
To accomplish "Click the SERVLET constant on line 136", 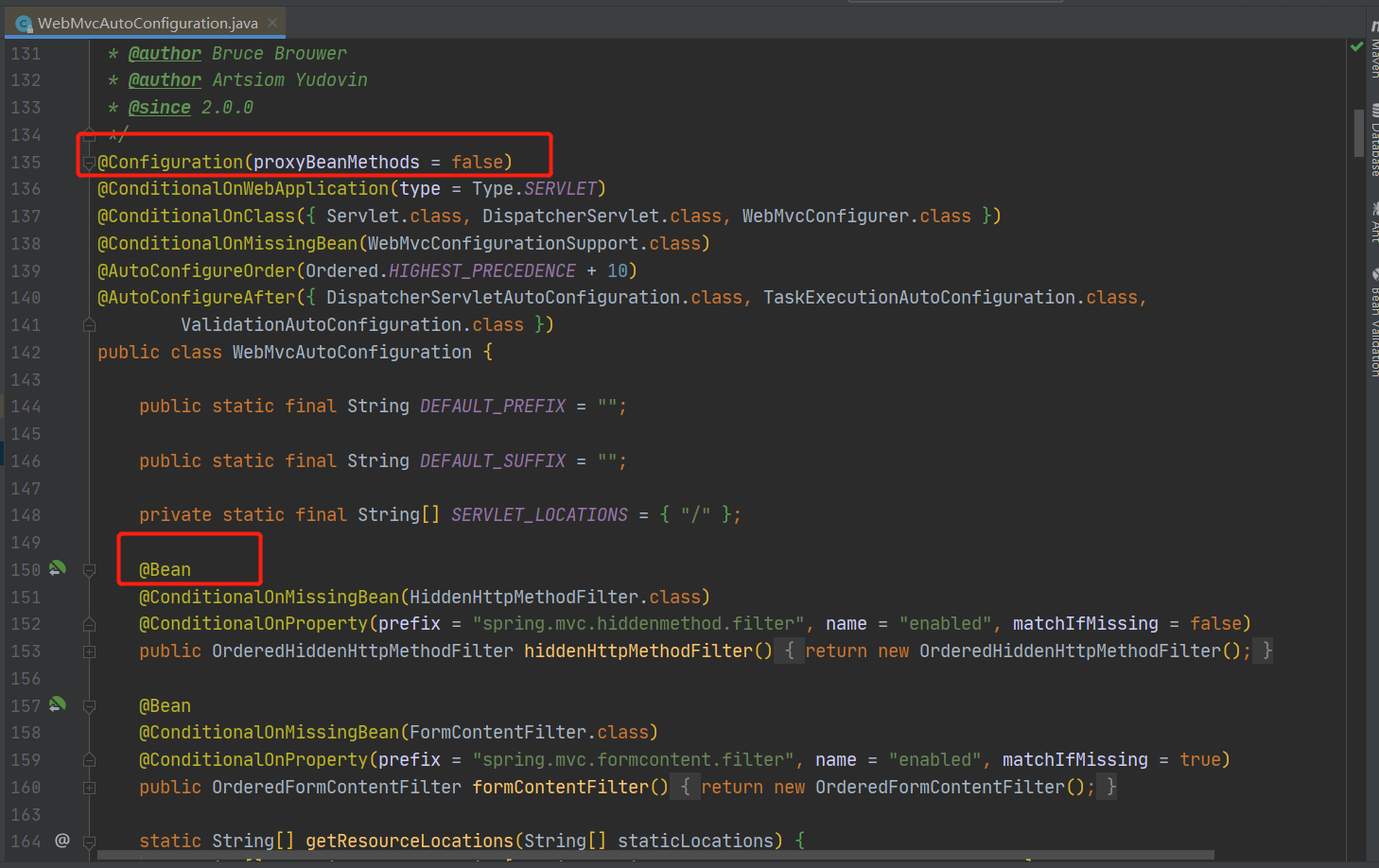I will 561,188.
